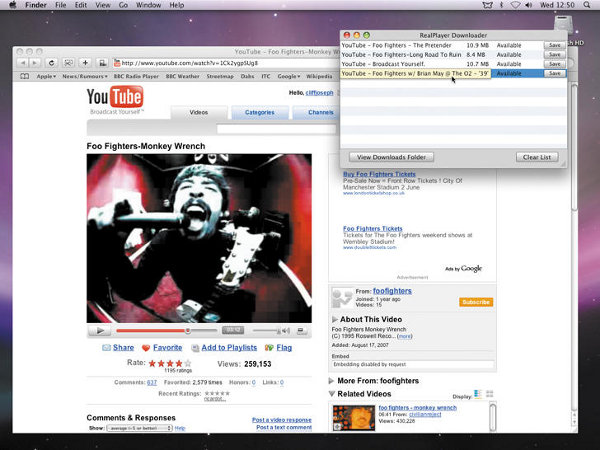Screen dimensions: 600x450
Task: Click the volume icon in menu bar
Action: click(x=529, y=5)
